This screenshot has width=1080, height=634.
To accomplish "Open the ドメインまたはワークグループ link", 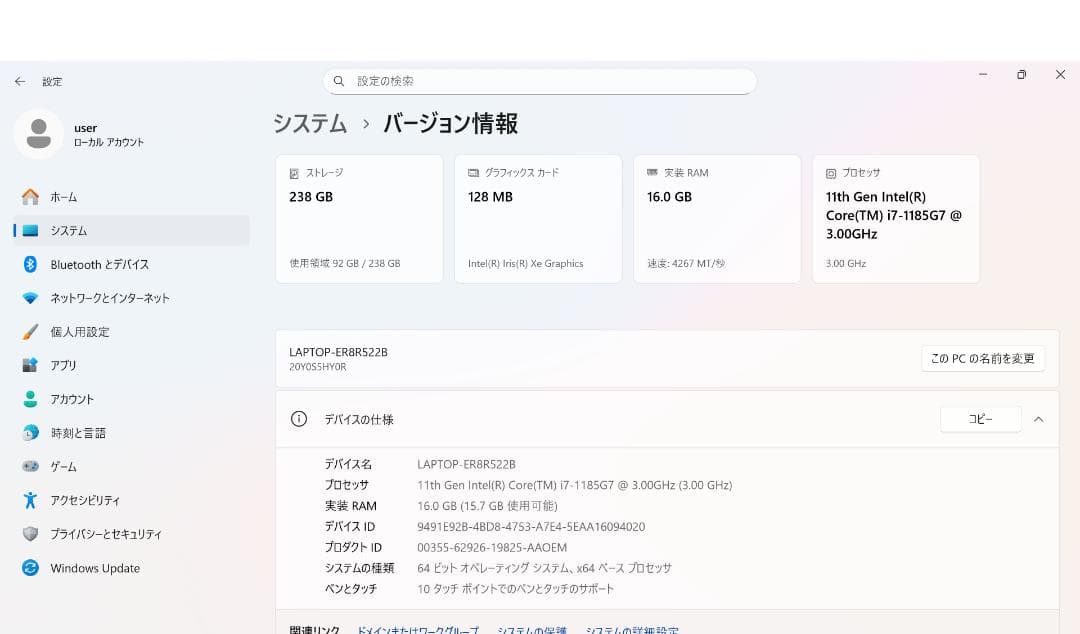I will coord(417,630).
